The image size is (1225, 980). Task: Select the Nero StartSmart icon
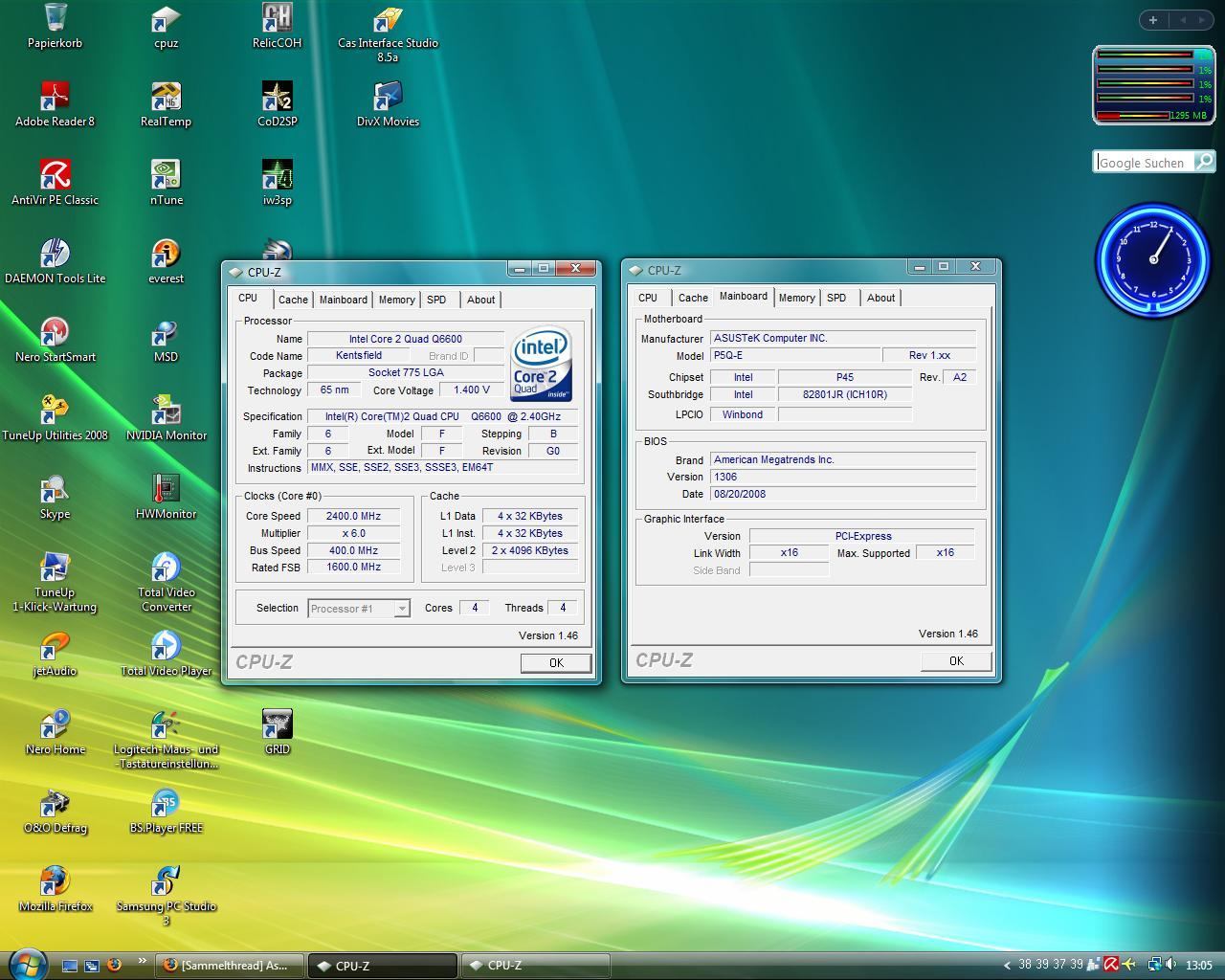click(55, 340)
